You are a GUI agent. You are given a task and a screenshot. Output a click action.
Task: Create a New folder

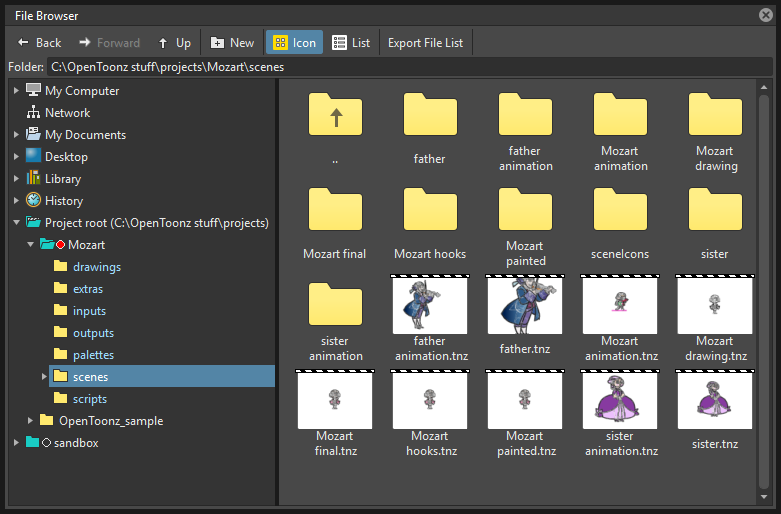(x=232, y=43)
